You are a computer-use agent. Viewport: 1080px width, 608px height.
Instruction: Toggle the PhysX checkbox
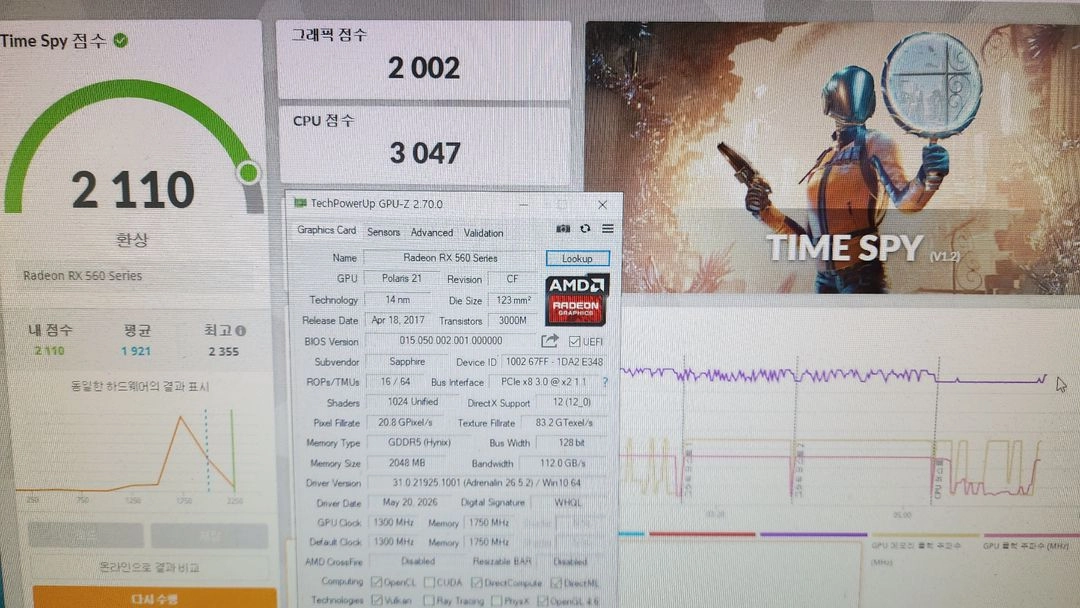click(496, 600)
